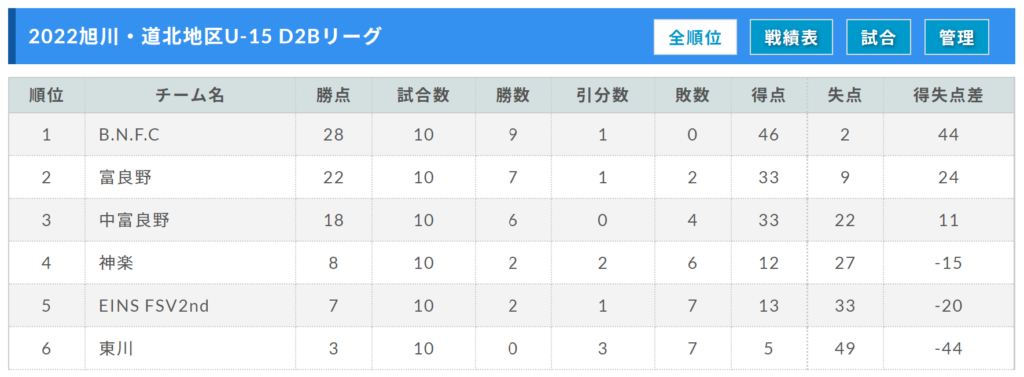Click the 敗数 column header
Image resolution: width=1024 pixels, height=377 pixels.
point(692,95)
